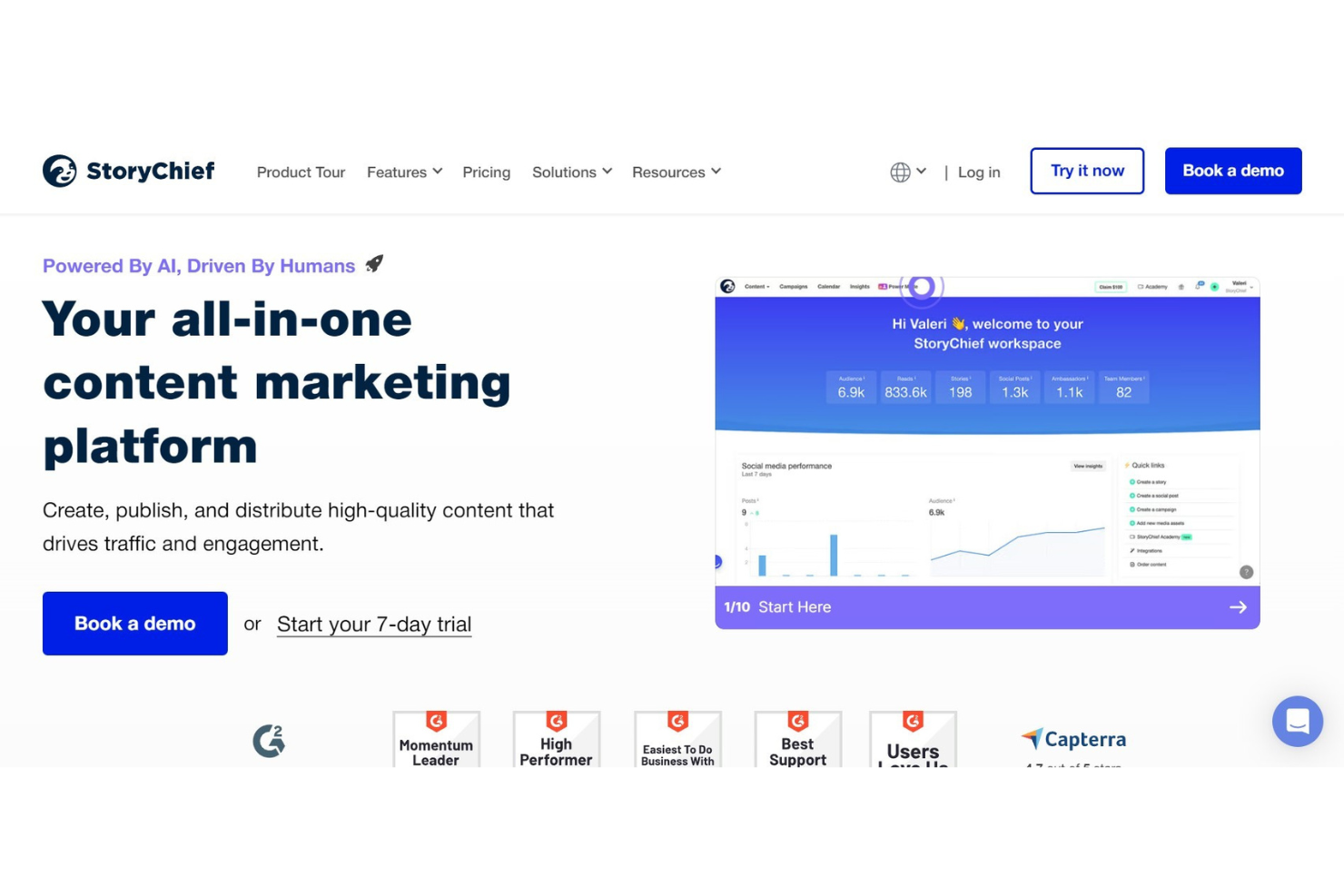Click the Team Members 82 stat card
Screen dimensions: 1344x896
pyautogui.click(x=1123, y=387)
